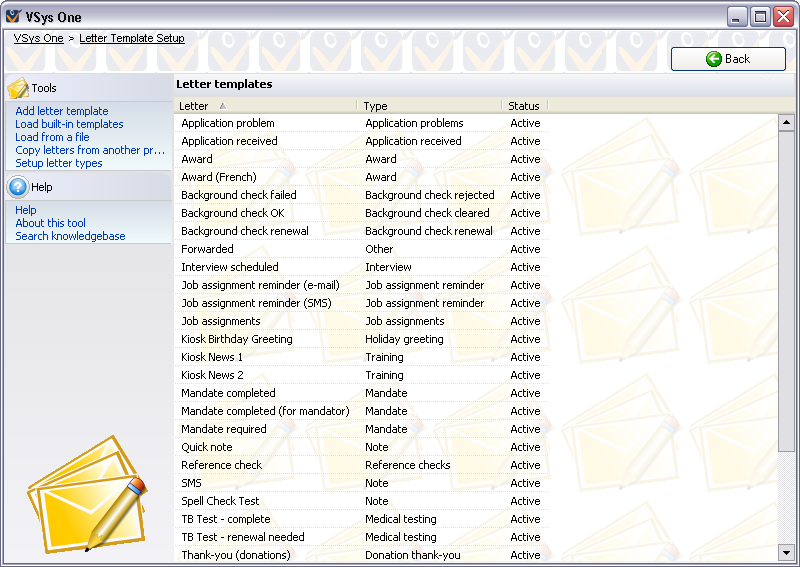
Task: Click the VSys One app icon in title bar
Action: click(x=14, y=16)
